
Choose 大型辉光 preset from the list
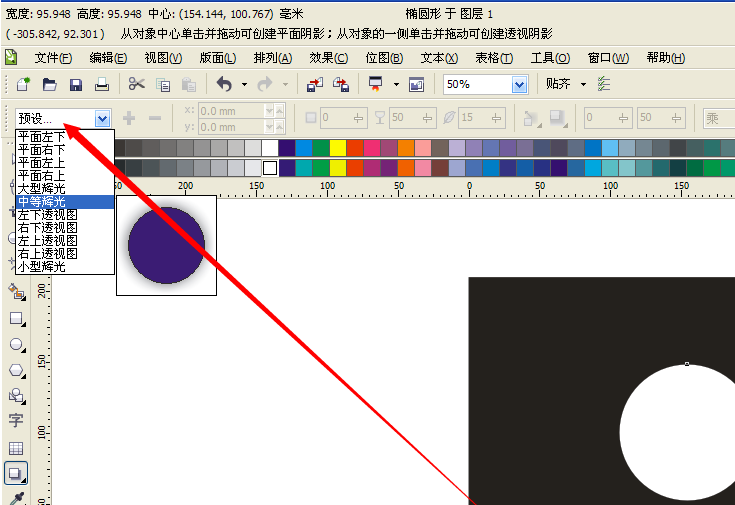65,189
